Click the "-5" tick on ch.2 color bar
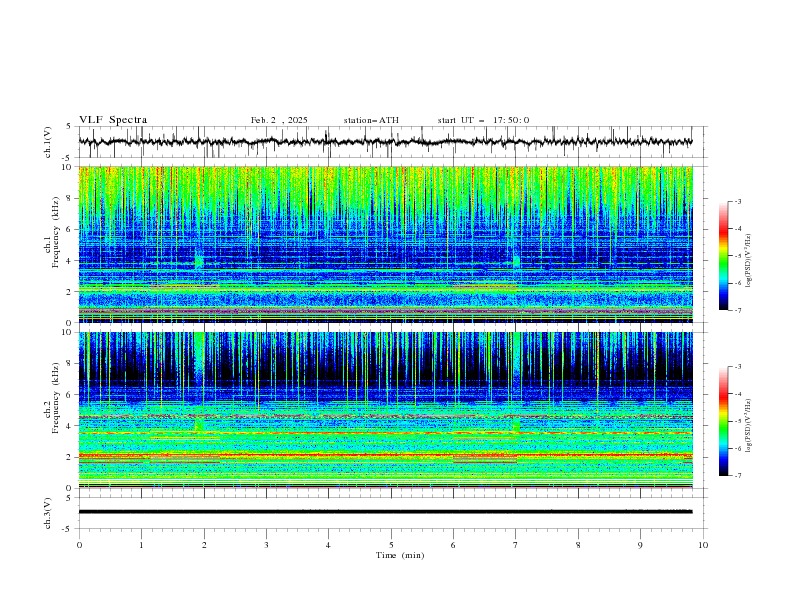The width and height of the screenshot is (792, 612). [737, 421]
